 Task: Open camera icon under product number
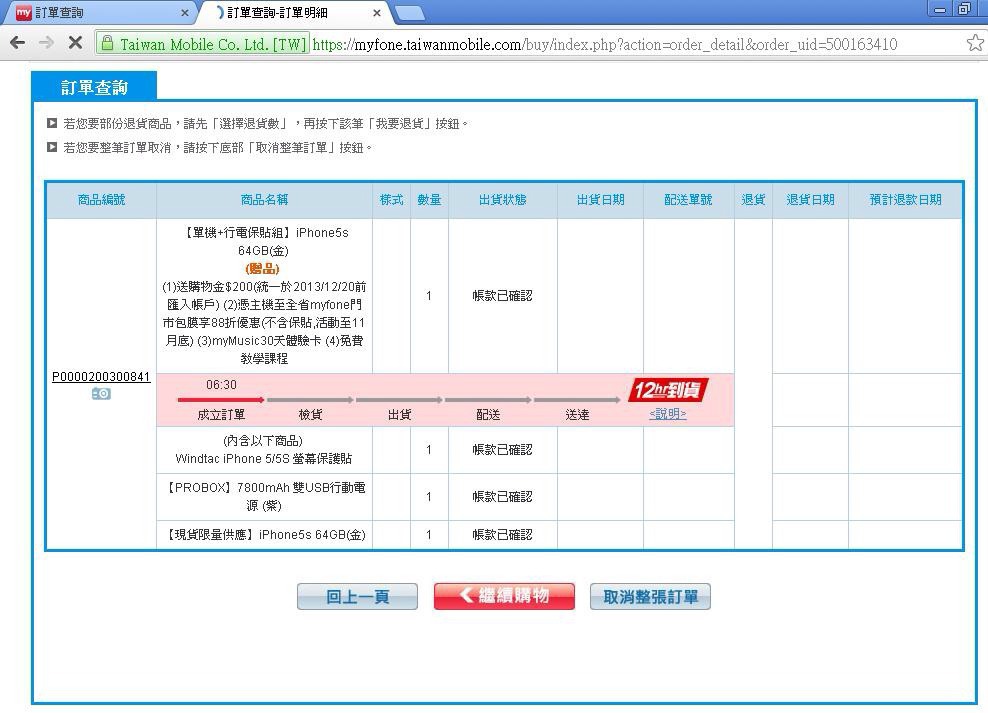(x=101, y=394)
